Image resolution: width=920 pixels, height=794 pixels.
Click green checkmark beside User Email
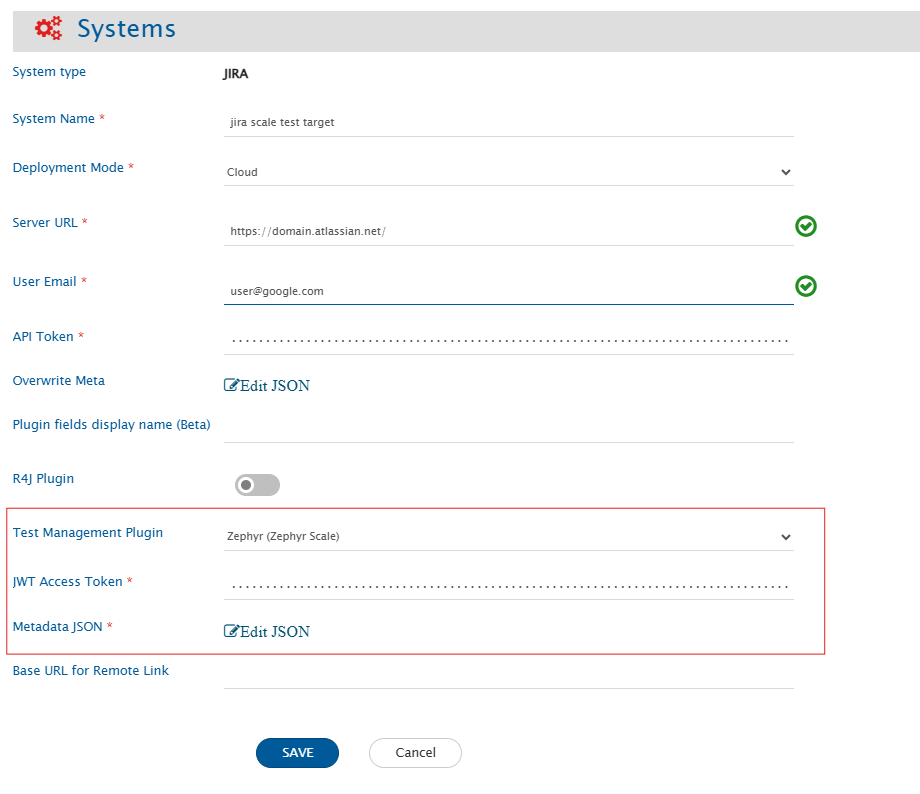806,287
